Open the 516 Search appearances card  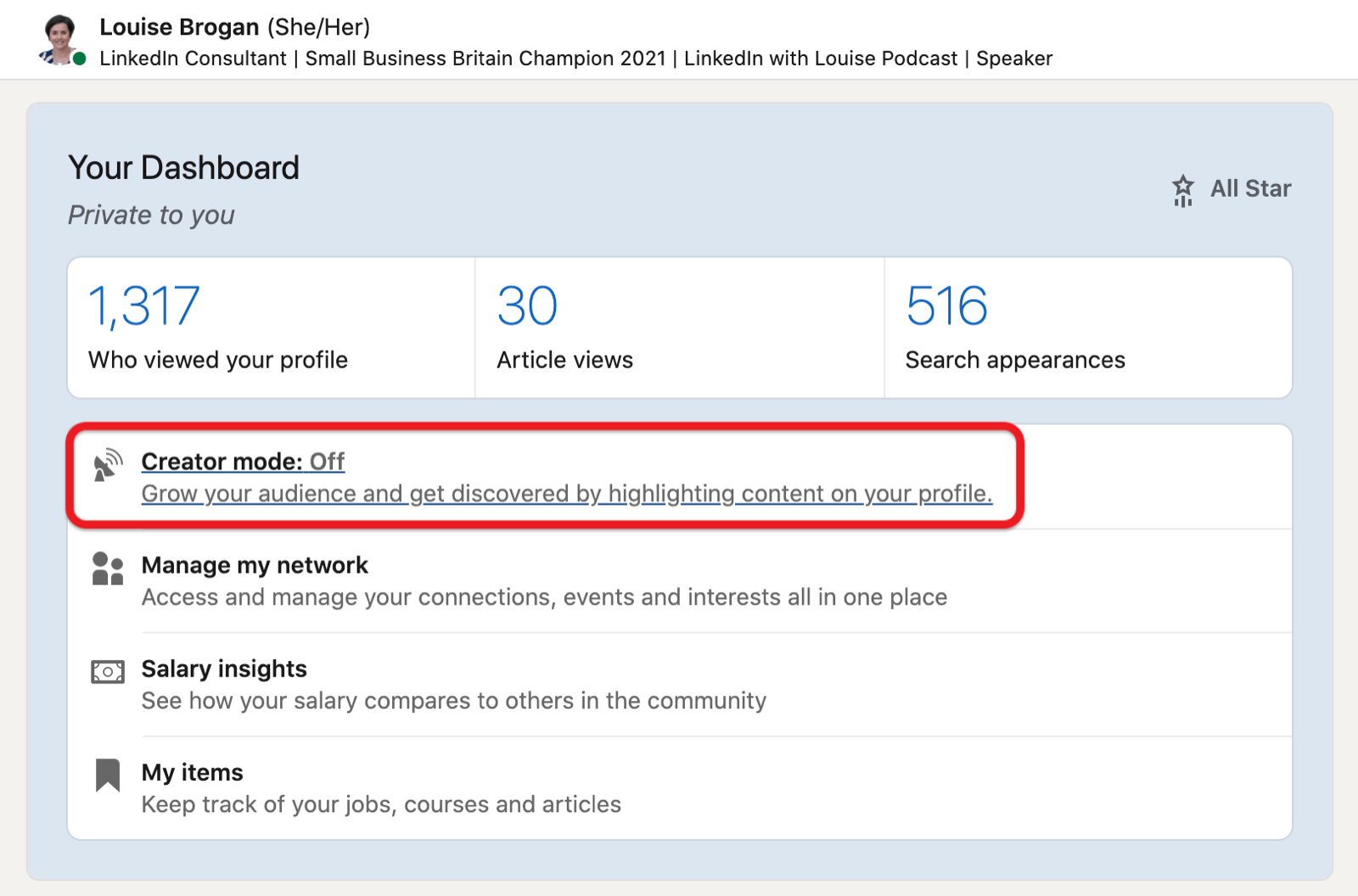[x=1088, y=328]
